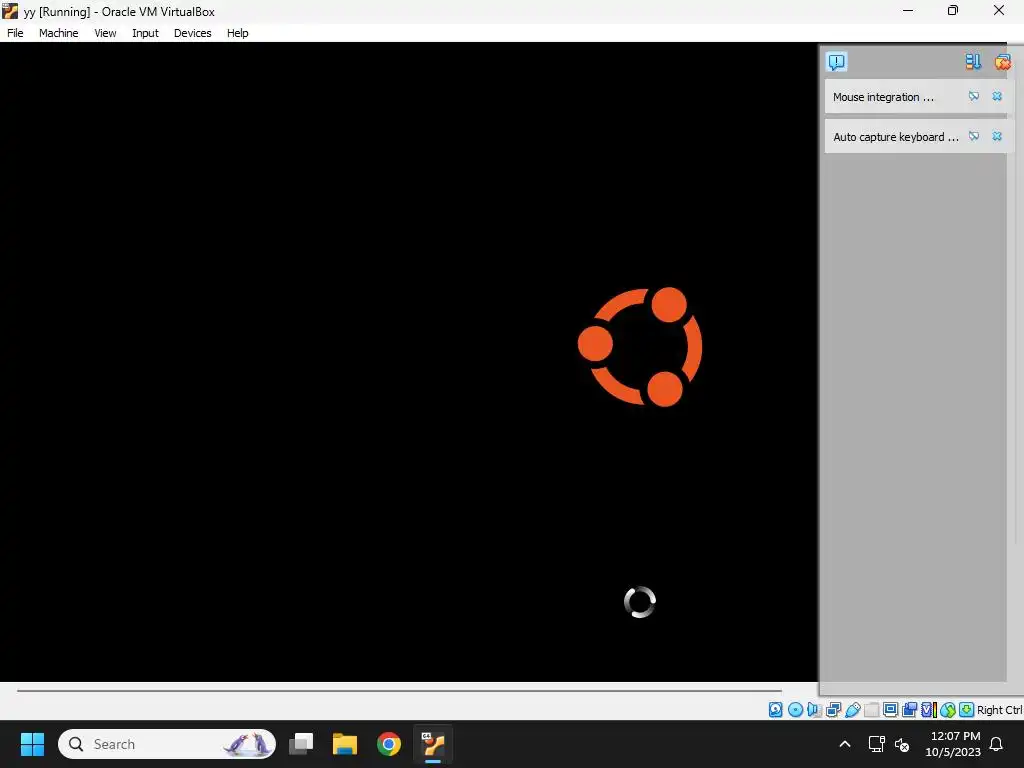Click the sort notifications order icon
This screenshot has width=1024, height=768.
click(x=973, y=62)
